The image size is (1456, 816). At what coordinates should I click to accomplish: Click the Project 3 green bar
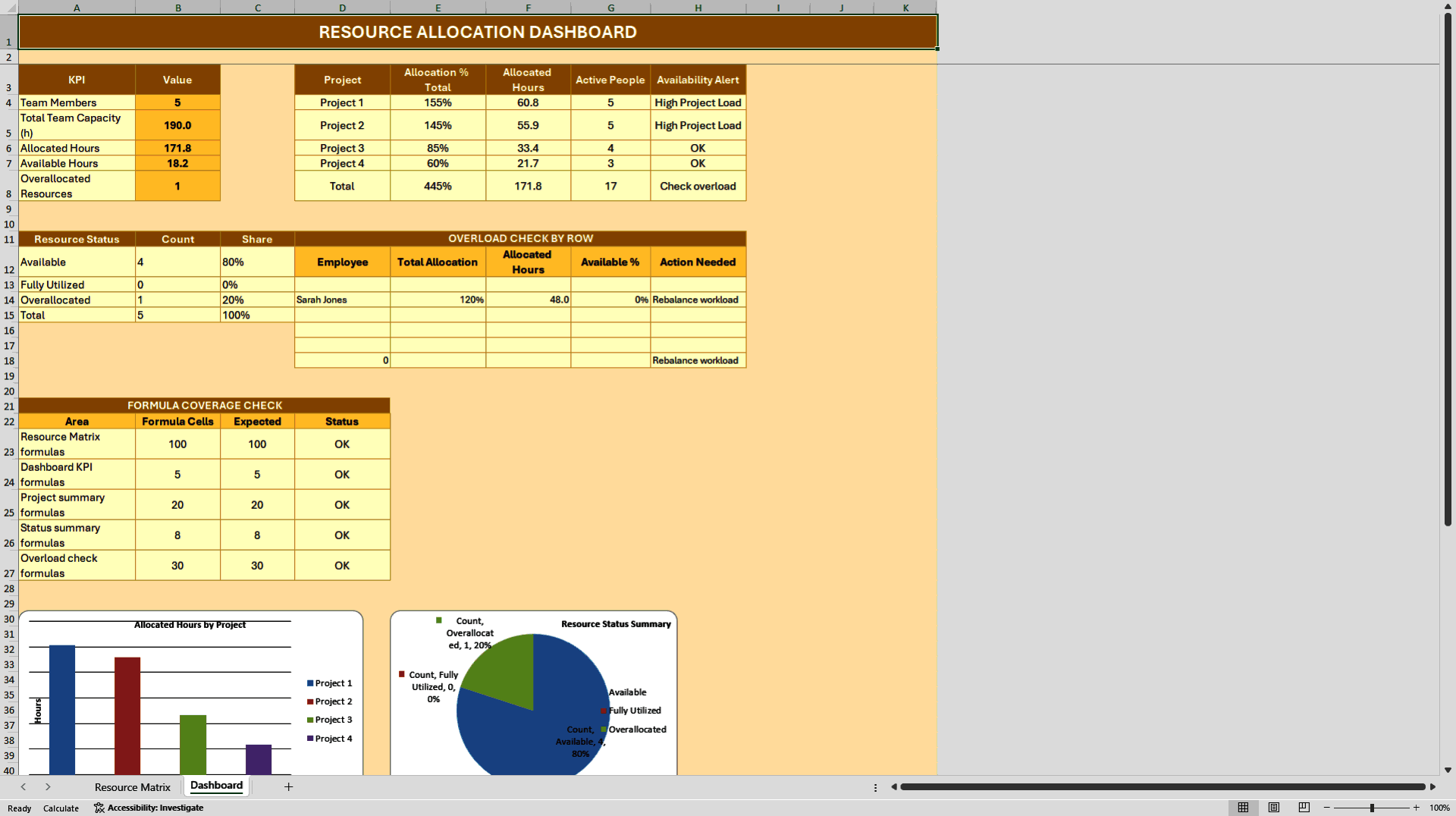(x=193, y=744)
